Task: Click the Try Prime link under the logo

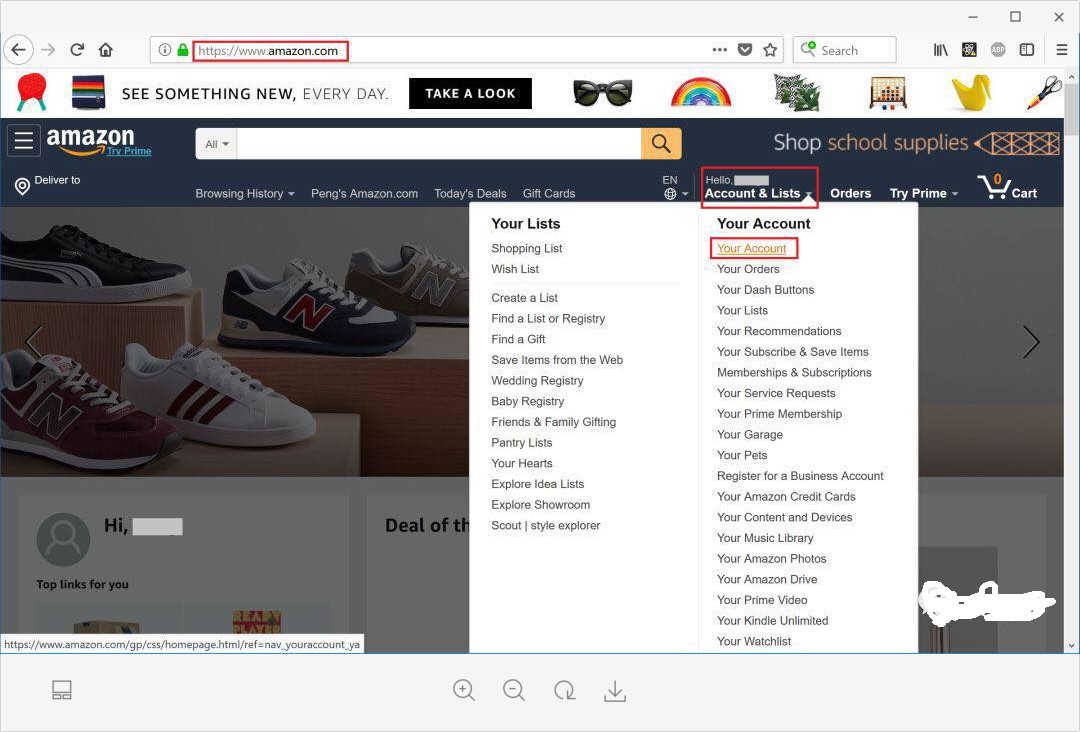Action: click(x=129, y=151)
